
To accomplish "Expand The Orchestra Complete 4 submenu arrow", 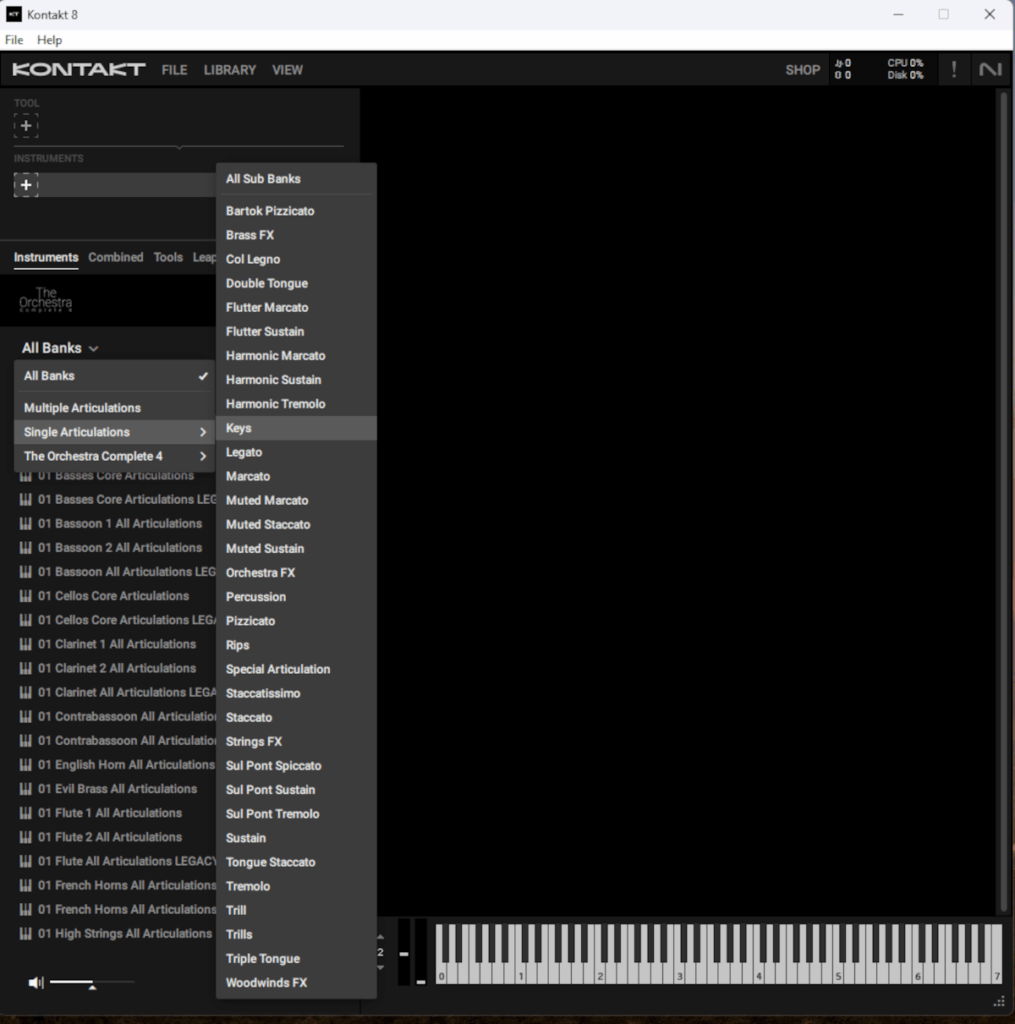I will 202,456.
